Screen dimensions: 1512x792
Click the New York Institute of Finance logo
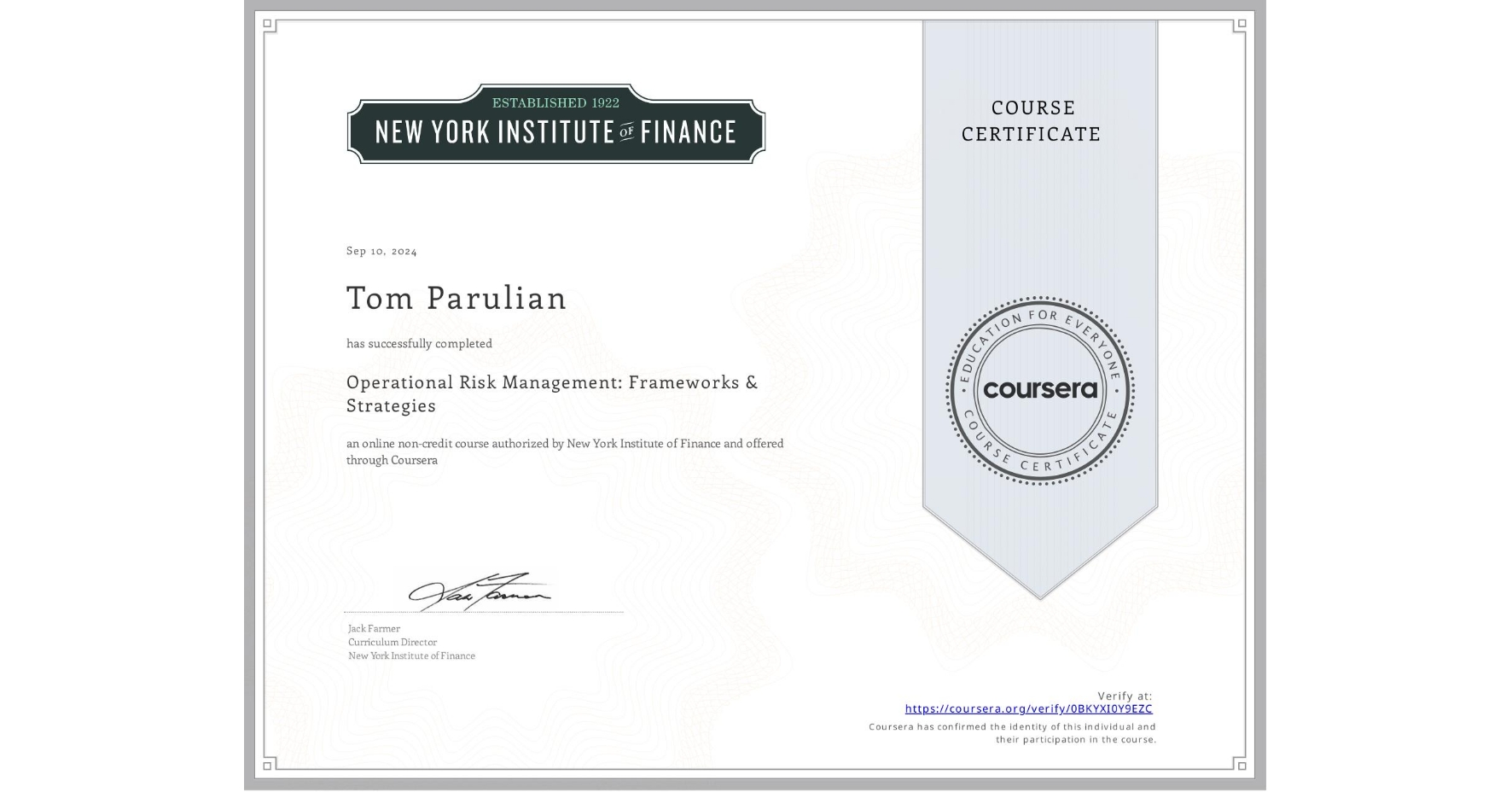pyautogui.click(x=555, y=129)
